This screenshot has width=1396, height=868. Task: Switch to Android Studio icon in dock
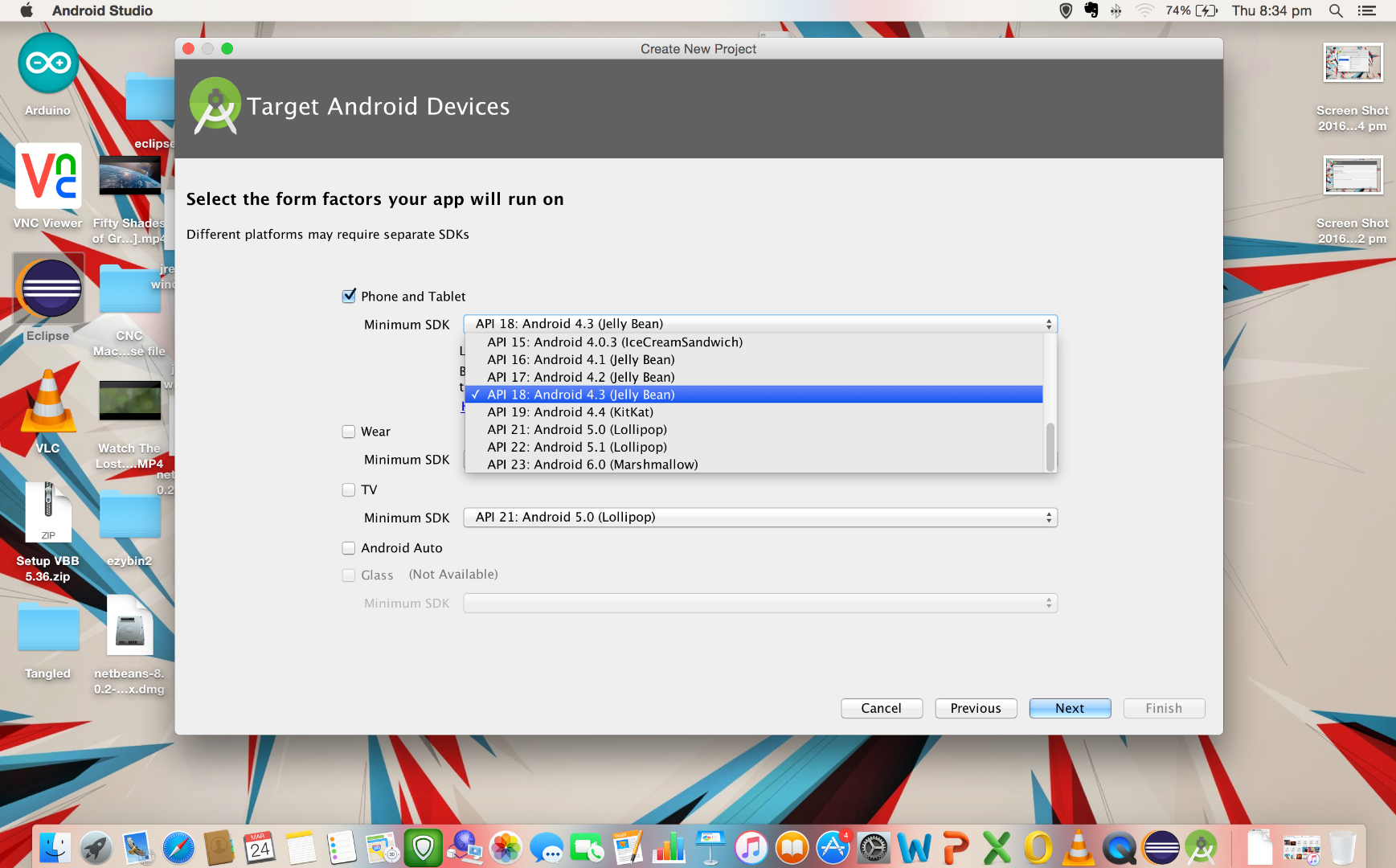tap(1202, 848)
